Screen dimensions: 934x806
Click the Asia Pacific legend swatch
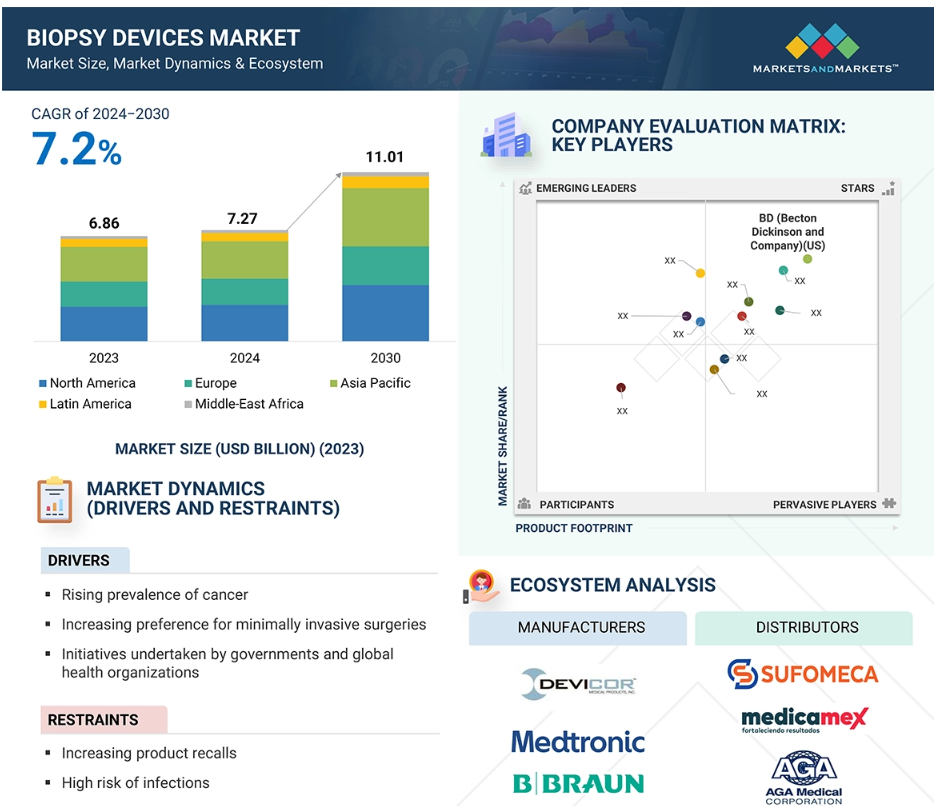(334, 383)
